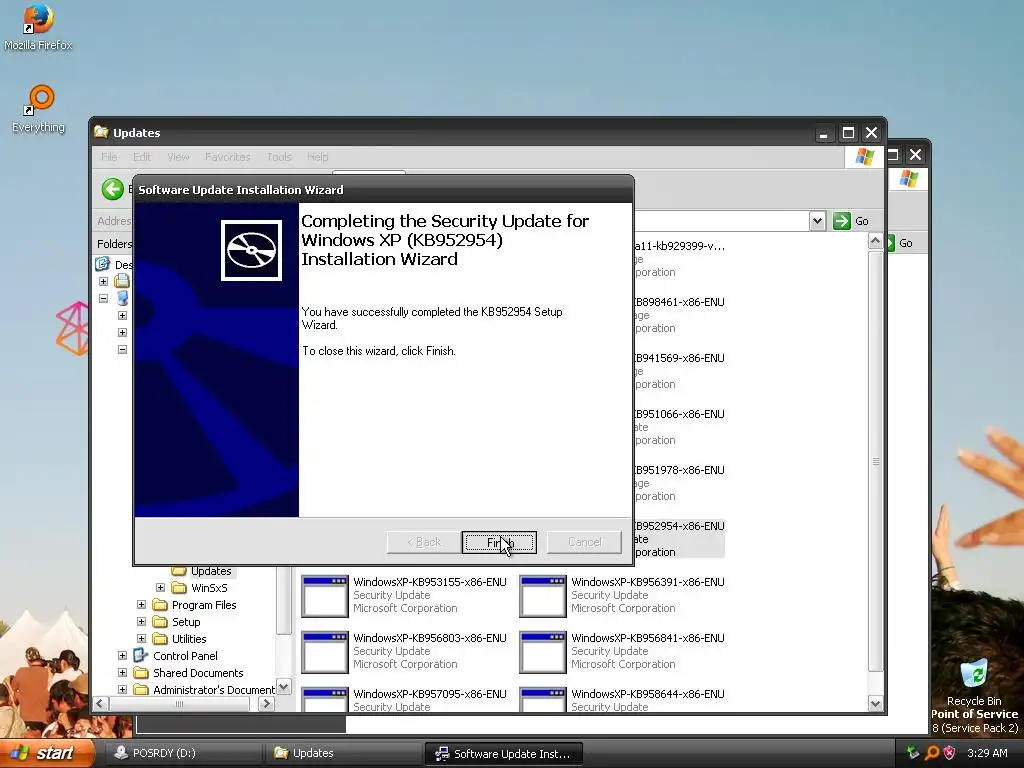Expand the Program Files folder node

[x=141, y=605]
